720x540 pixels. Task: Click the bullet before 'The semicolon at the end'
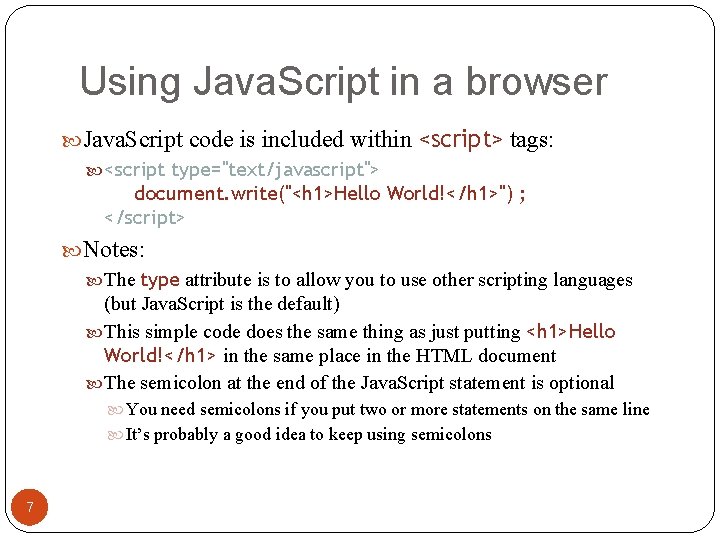click(x=94, y=384)
